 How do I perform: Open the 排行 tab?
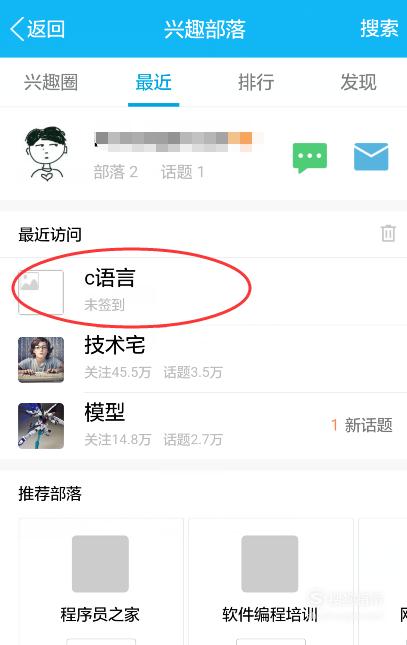coord(256,82)
